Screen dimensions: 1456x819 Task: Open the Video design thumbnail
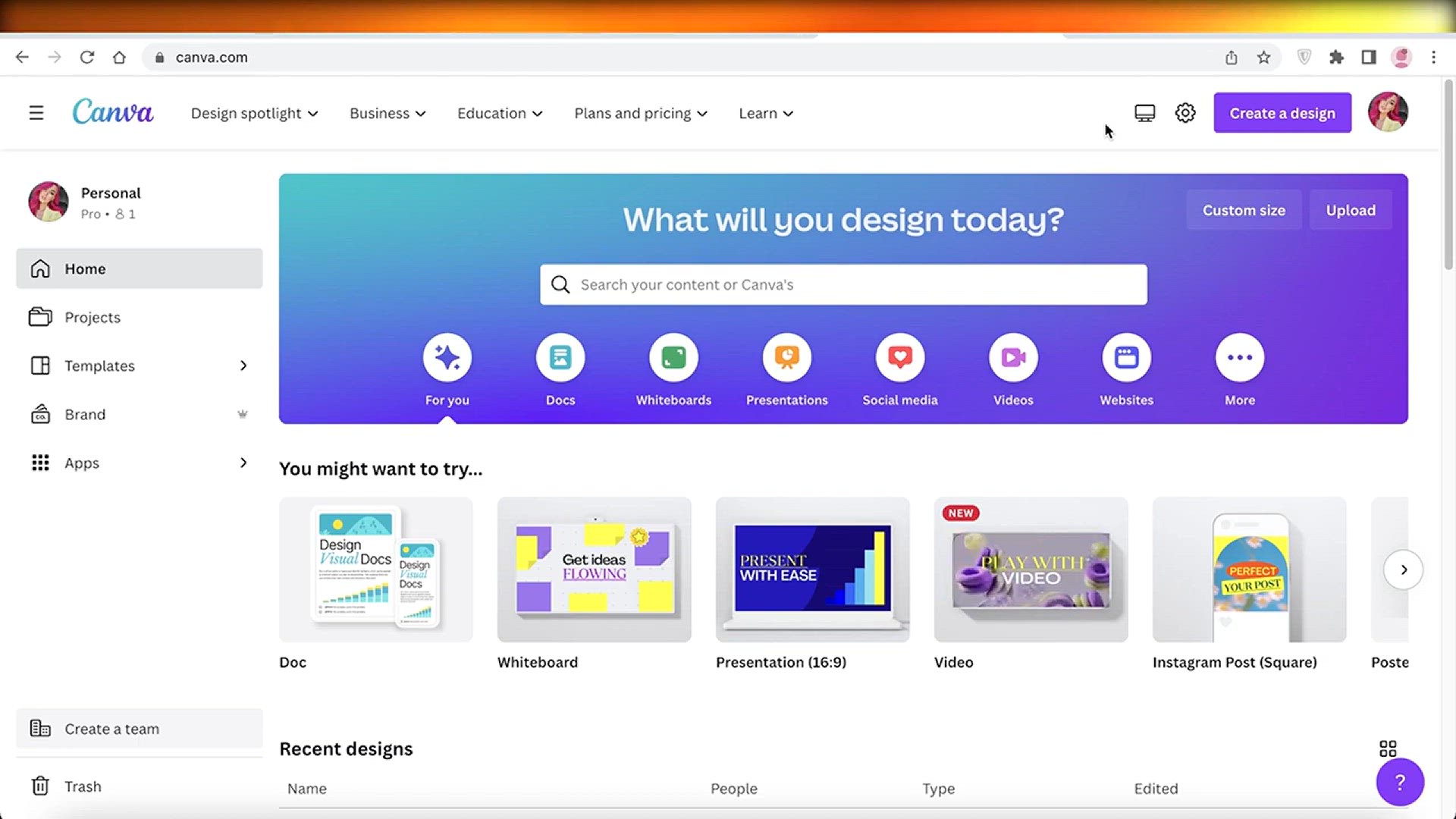(1031, 570)
